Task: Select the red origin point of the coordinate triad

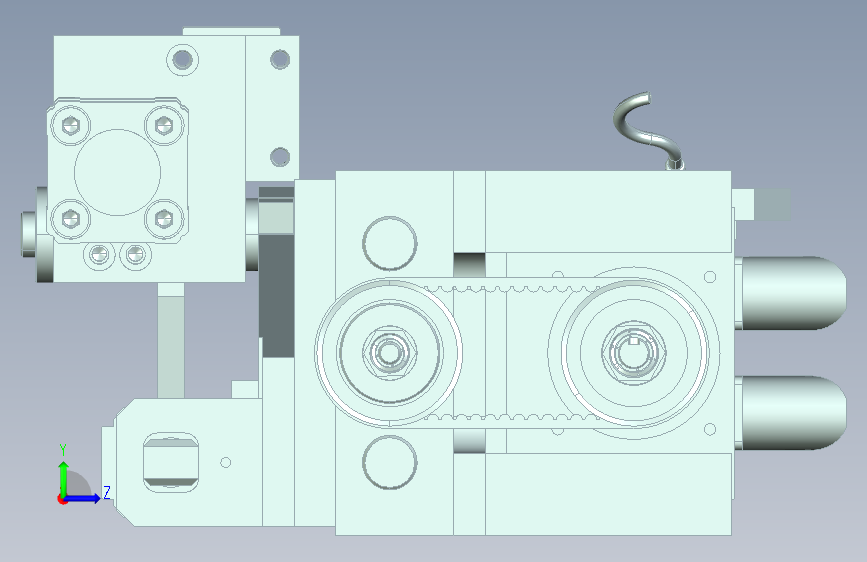Action: tap(62, 499)
